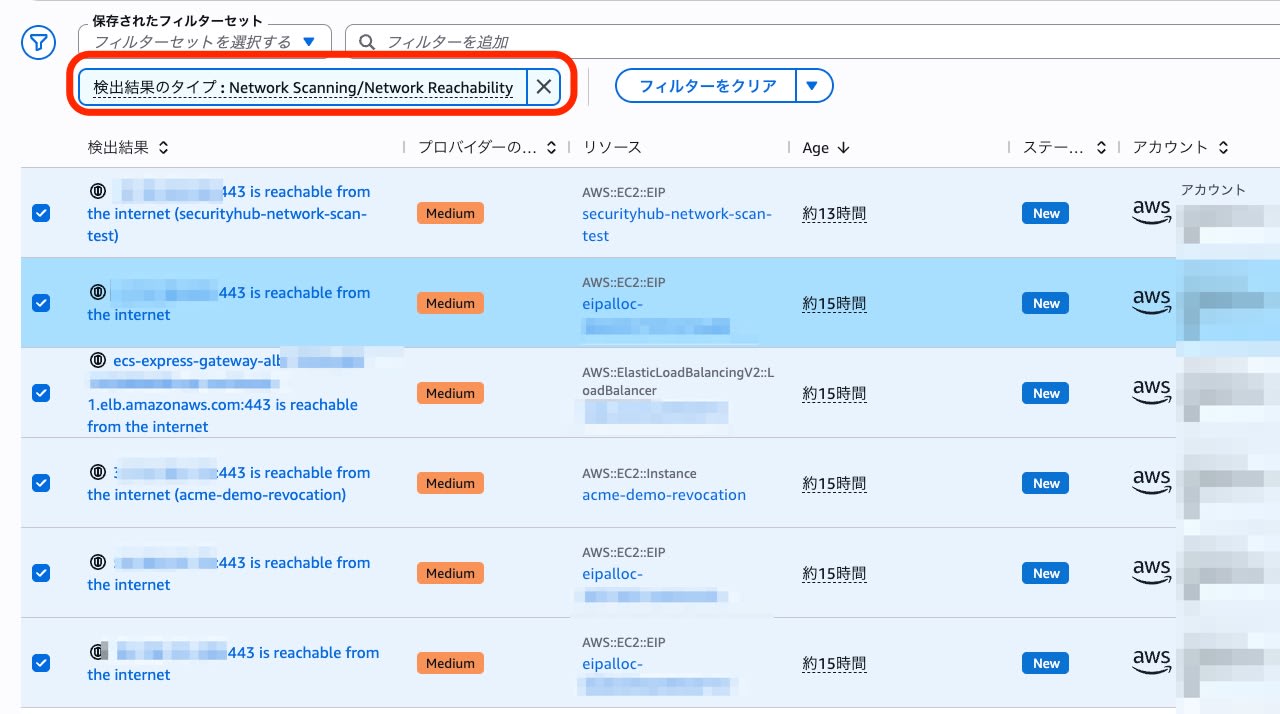Click finding icon in ecs-express-gateway-alb row
Viewport: 1280px width, 714px height.
(98, 360)
